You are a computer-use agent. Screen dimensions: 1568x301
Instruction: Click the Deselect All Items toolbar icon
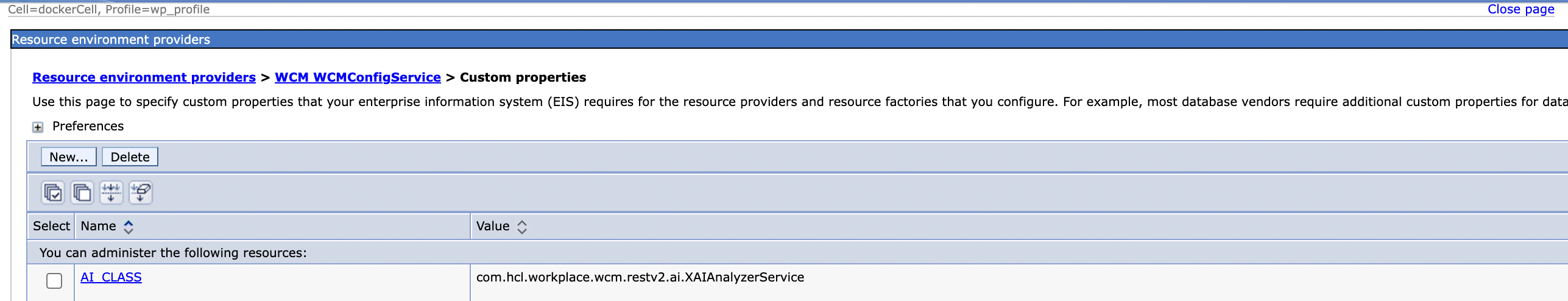[82, 193]
